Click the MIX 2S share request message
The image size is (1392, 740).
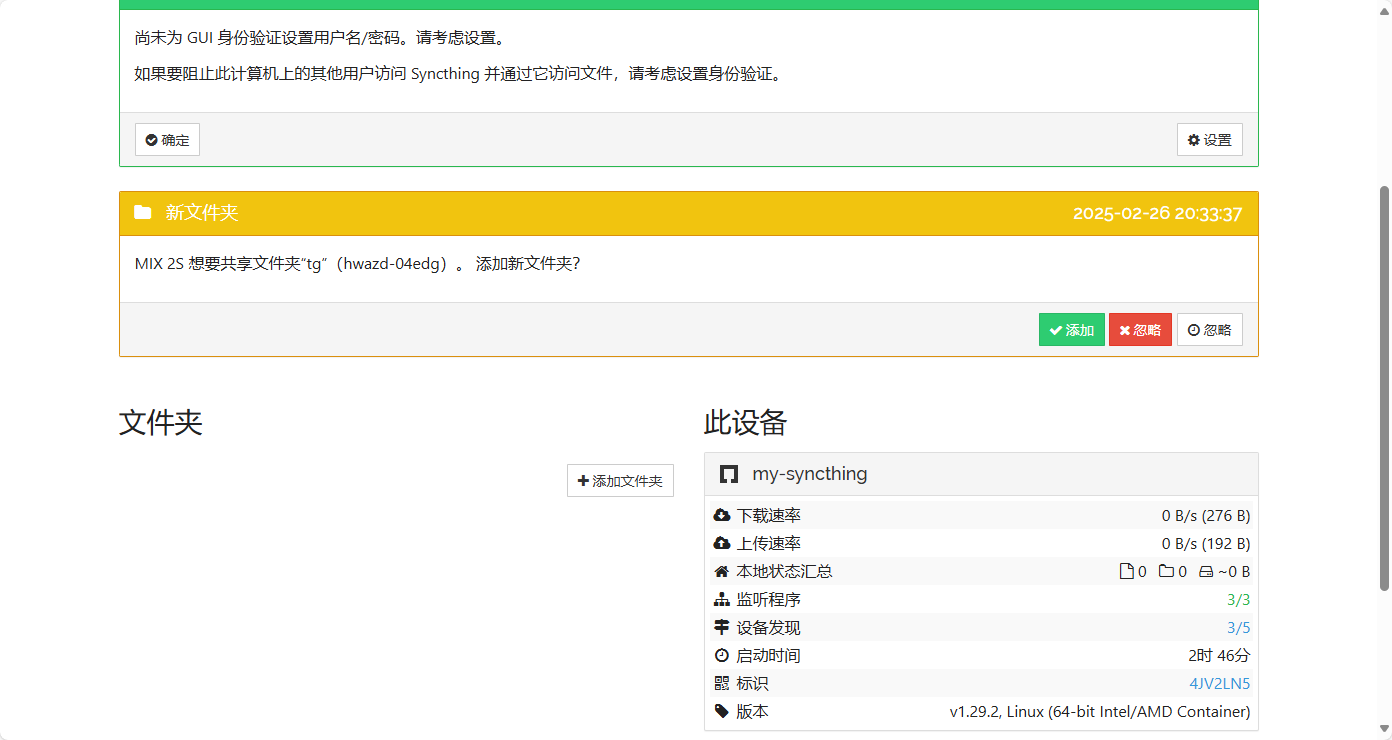point(357,264)
